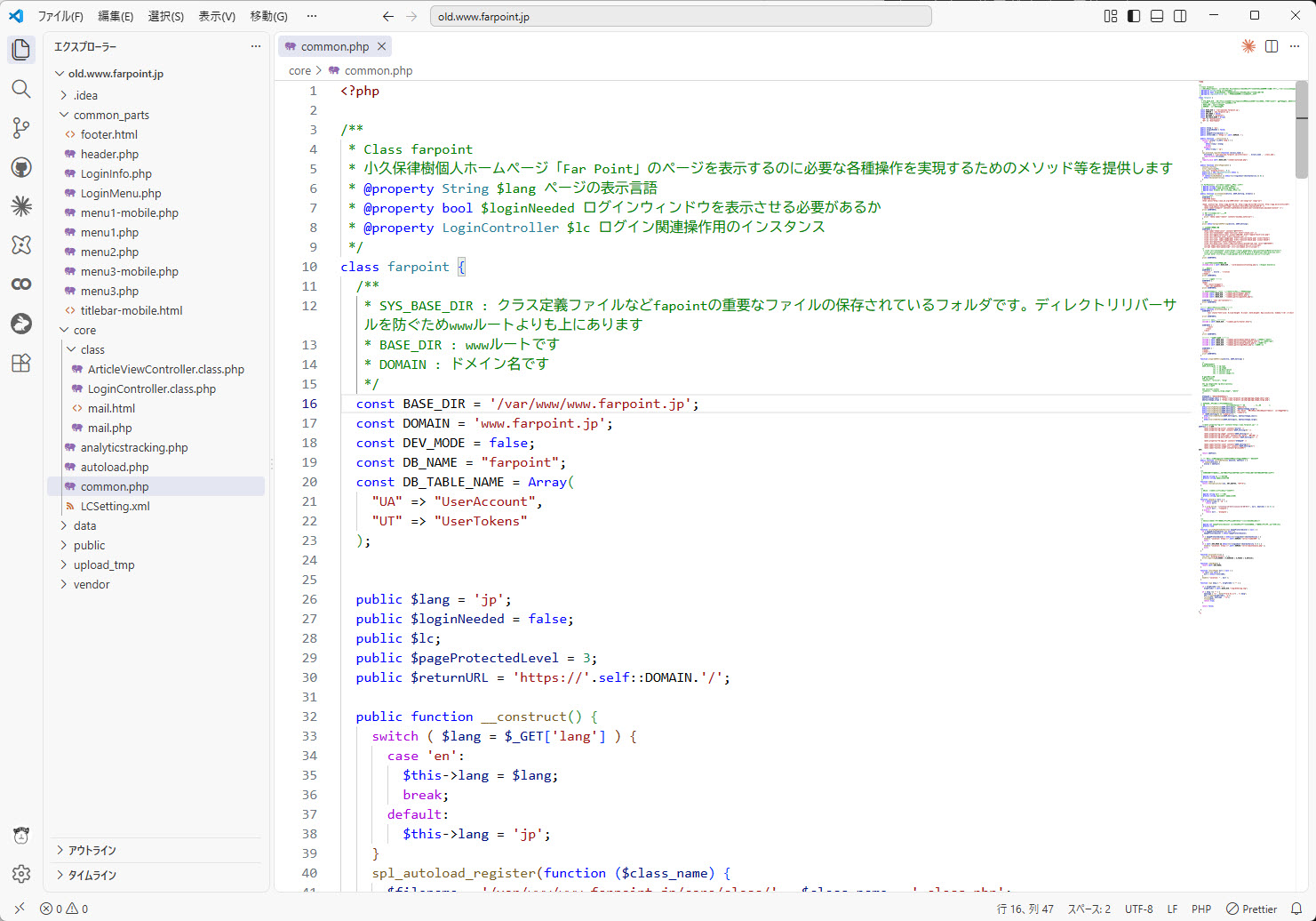1316x921 pixels.
Task: Expand the public folder
Action: click(x=156, y=545)
